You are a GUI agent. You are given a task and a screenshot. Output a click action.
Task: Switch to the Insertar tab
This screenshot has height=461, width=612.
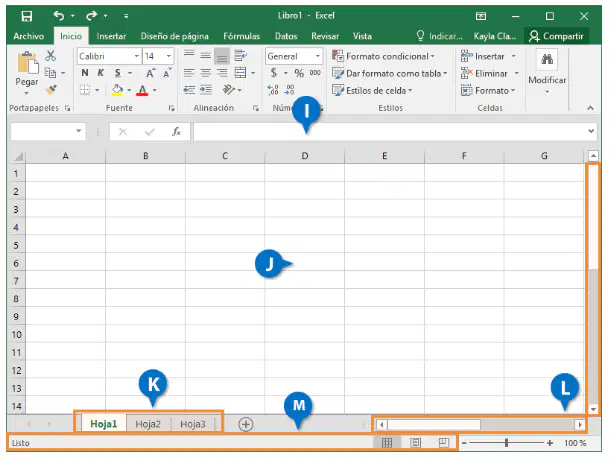click(x=111, y=36)
